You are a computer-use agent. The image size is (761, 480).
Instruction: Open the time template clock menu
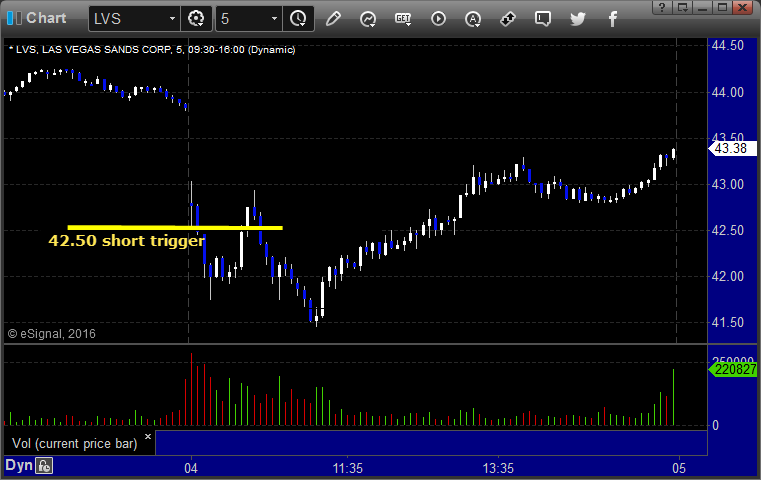[x=298, y=19]
